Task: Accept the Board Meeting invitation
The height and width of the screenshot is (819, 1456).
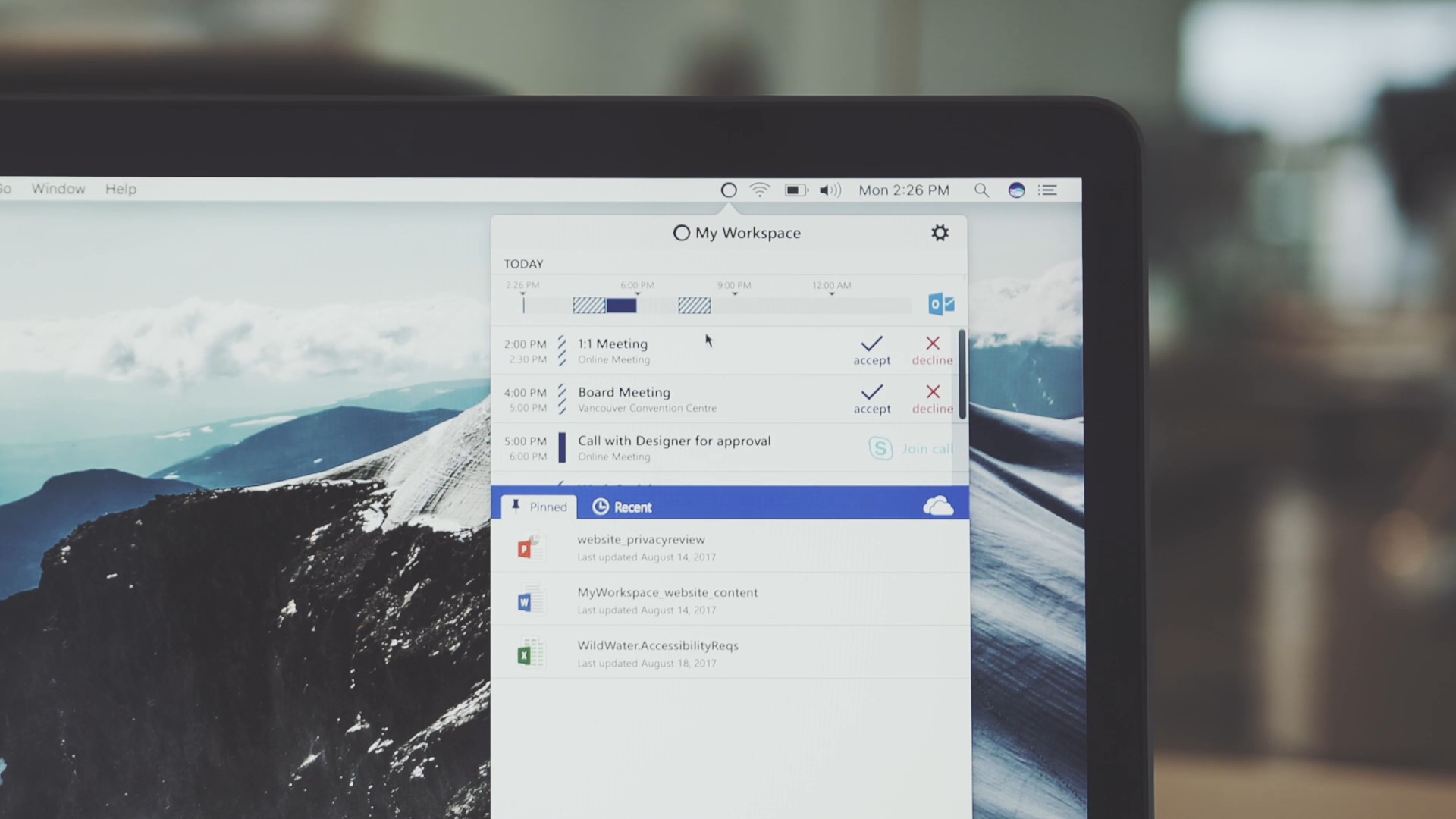Action: tap(871, 398)
